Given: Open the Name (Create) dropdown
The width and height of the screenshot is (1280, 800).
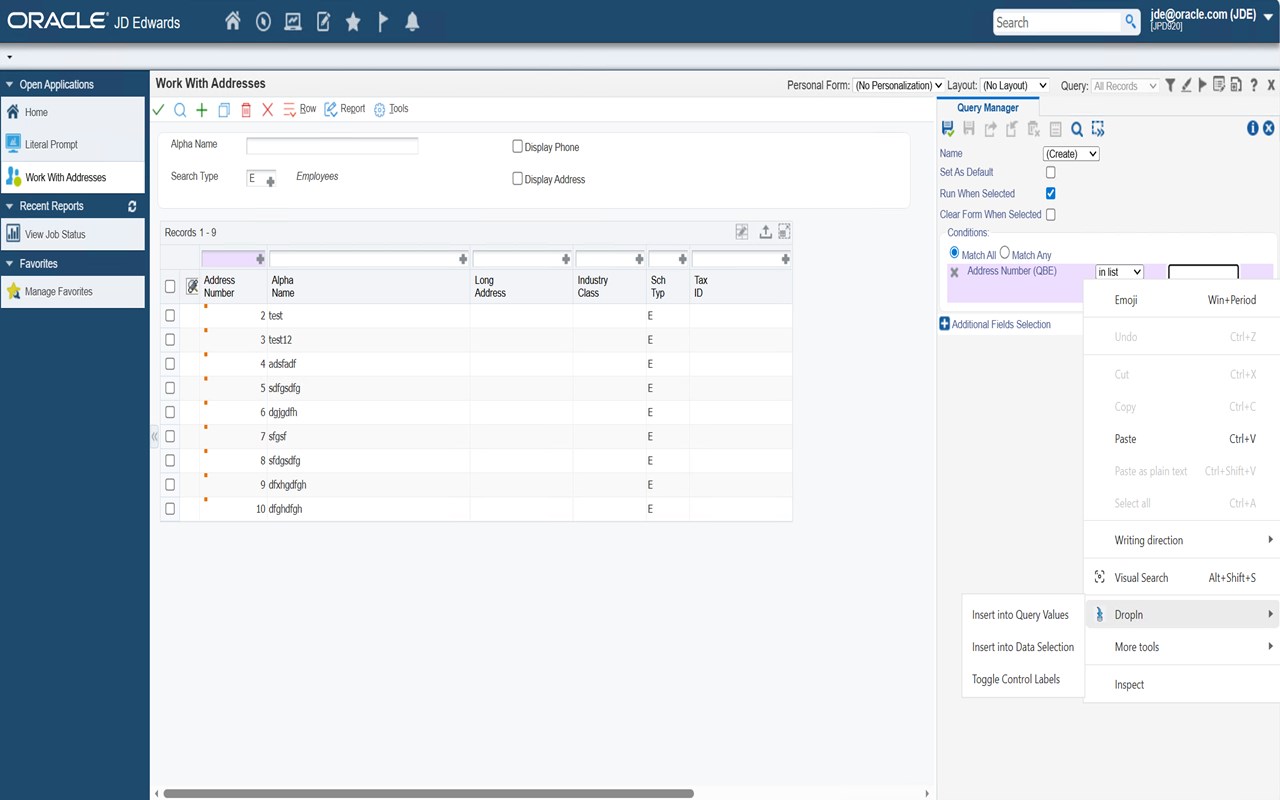Looking at the screenshot, I should (x=1071, y=154).
